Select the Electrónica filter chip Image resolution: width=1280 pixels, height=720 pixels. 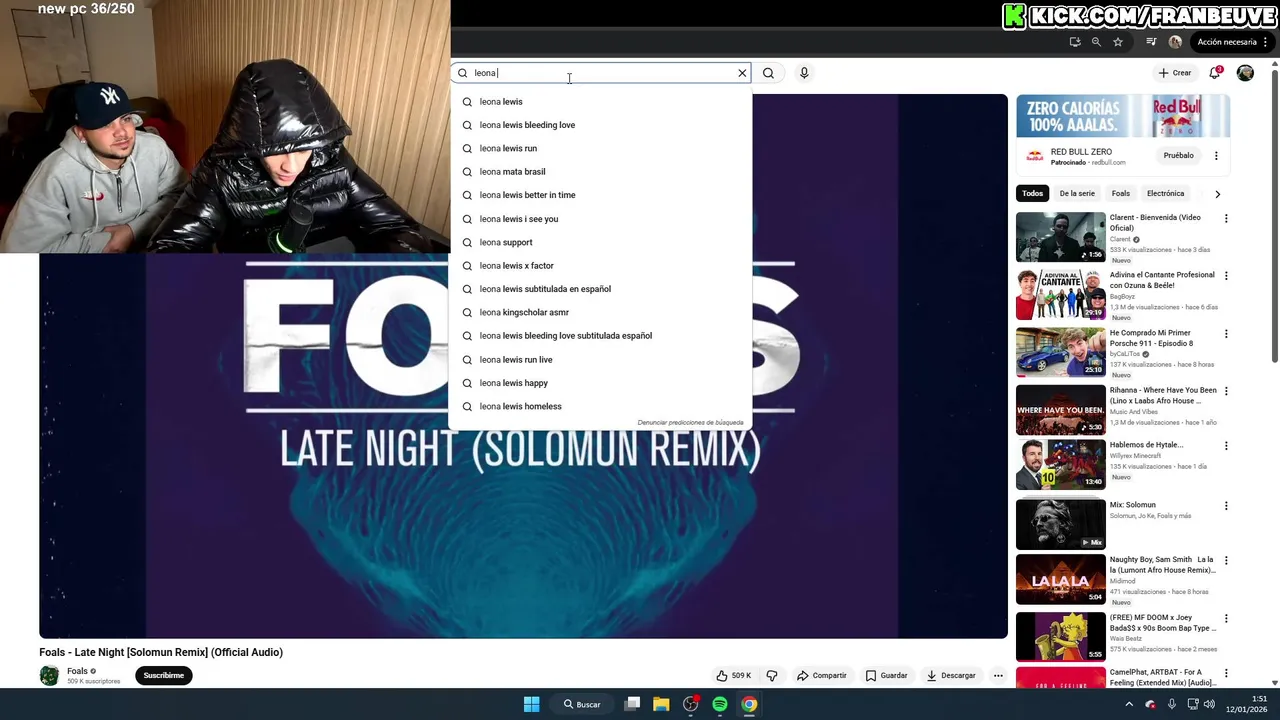(1165, 194)
